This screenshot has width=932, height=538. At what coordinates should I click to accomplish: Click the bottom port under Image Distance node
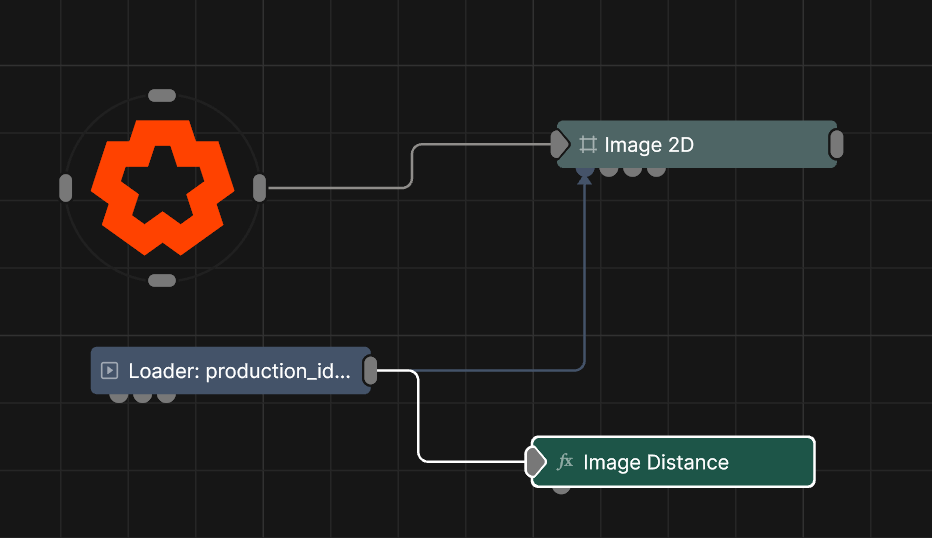tap(562, 488)
